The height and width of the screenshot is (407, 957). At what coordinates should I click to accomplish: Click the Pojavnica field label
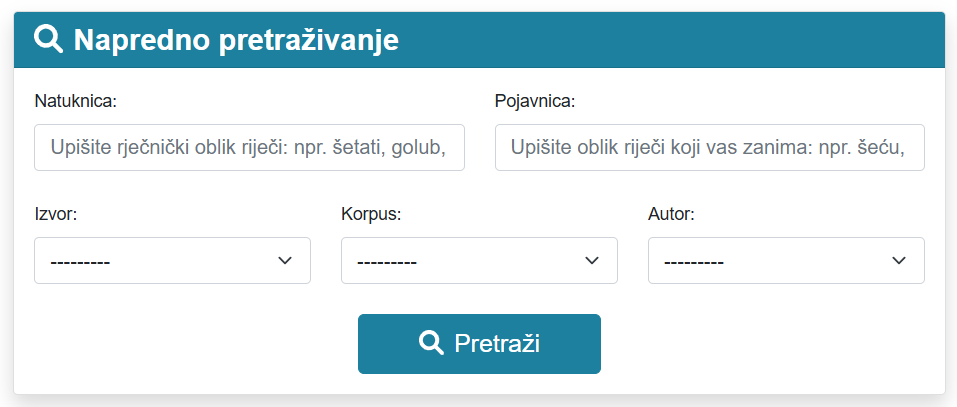click(535, 101)
